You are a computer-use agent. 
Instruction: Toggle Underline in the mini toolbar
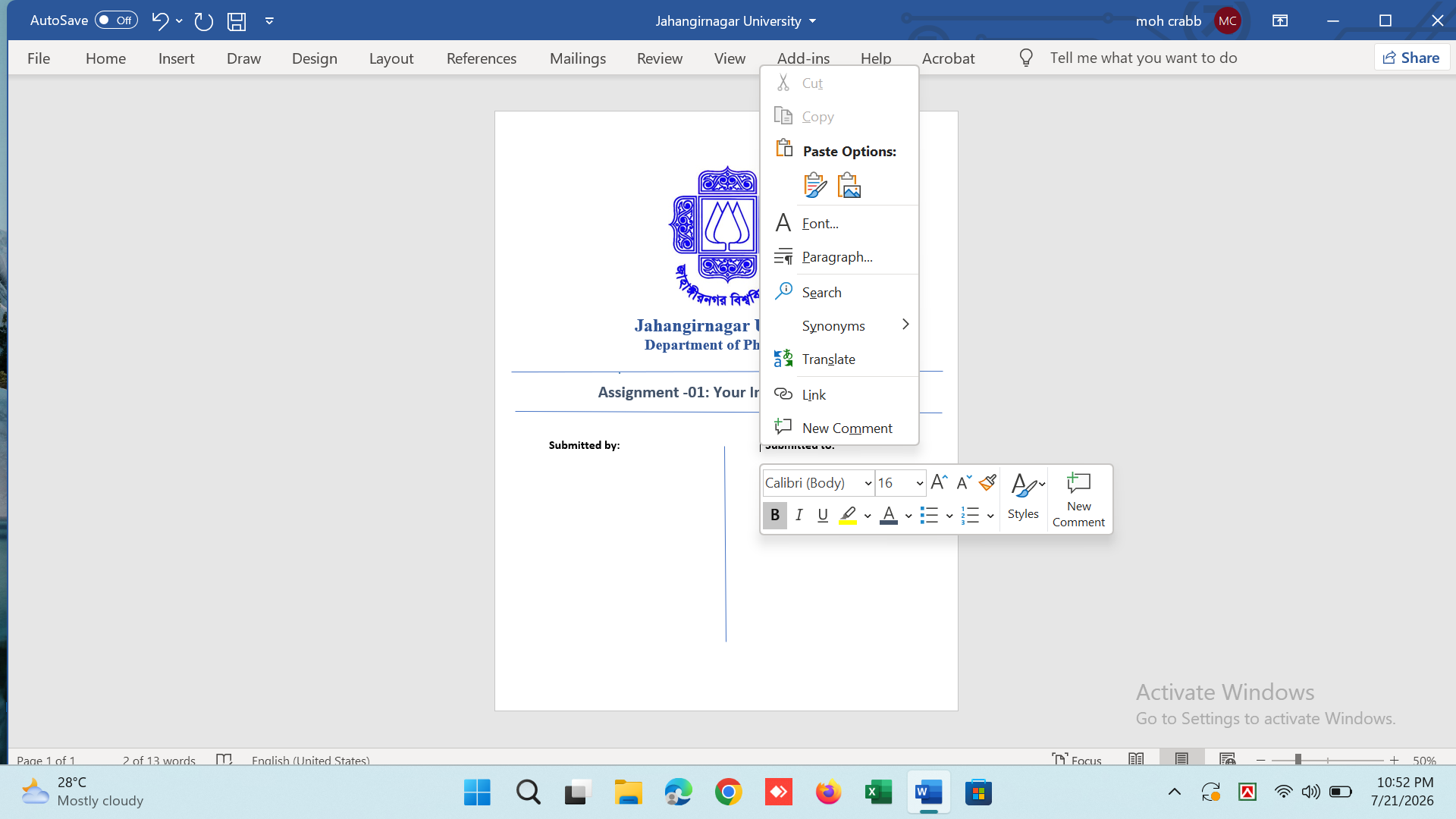823,516
